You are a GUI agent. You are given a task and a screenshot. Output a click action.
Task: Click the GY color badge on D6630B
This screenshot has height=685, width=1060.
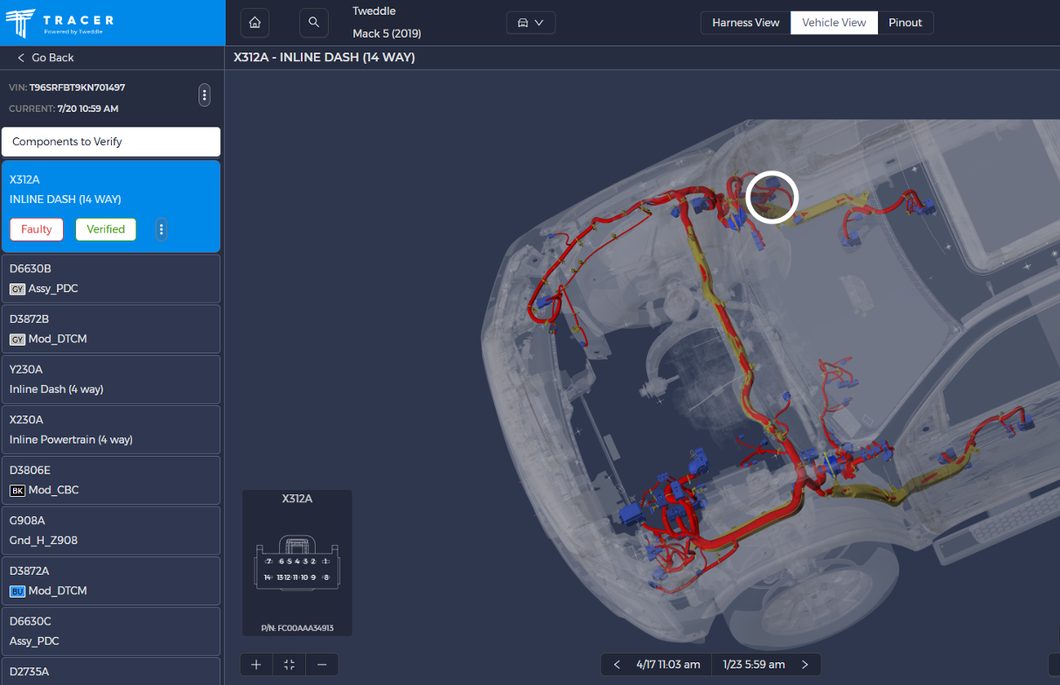click(18, 289)
